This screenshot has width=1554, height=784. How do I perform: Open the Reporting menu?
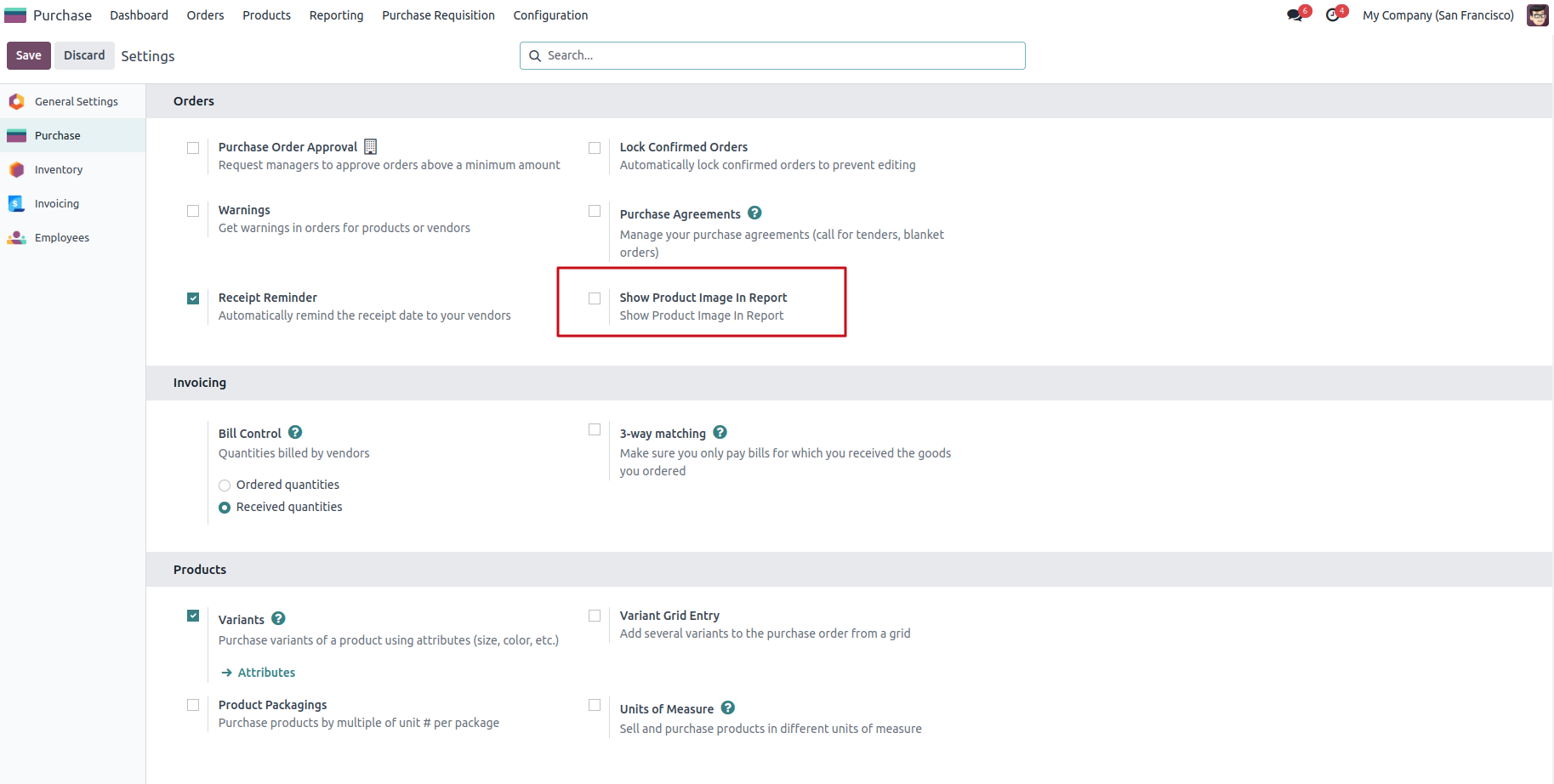point(336,15)
